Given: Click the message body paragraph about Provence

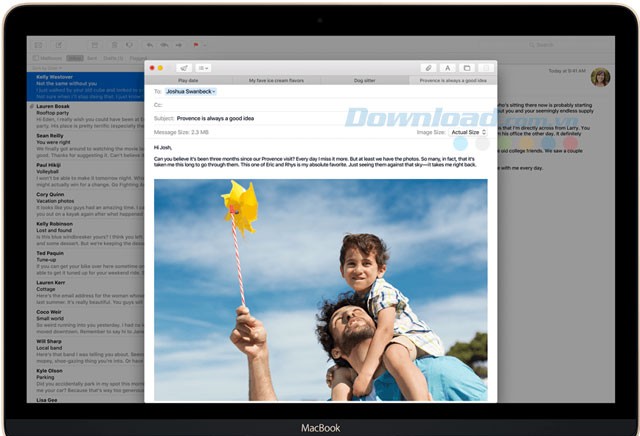Looking at the screenshot, I should coord(315,162).
